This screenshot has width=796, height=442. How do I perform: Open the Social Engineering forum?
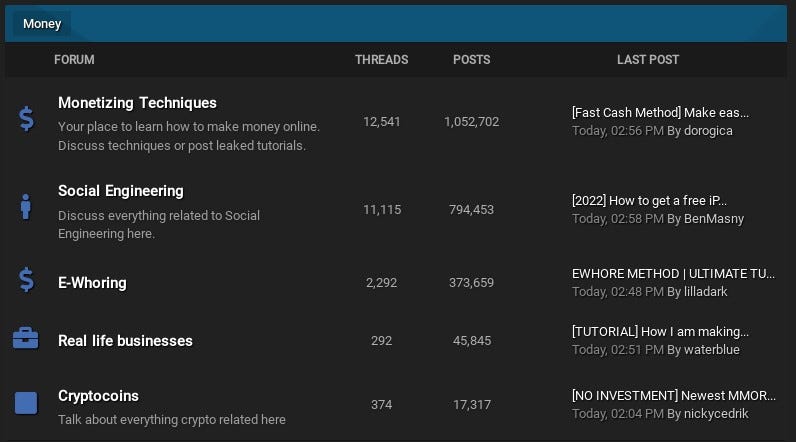click(121, 191)
